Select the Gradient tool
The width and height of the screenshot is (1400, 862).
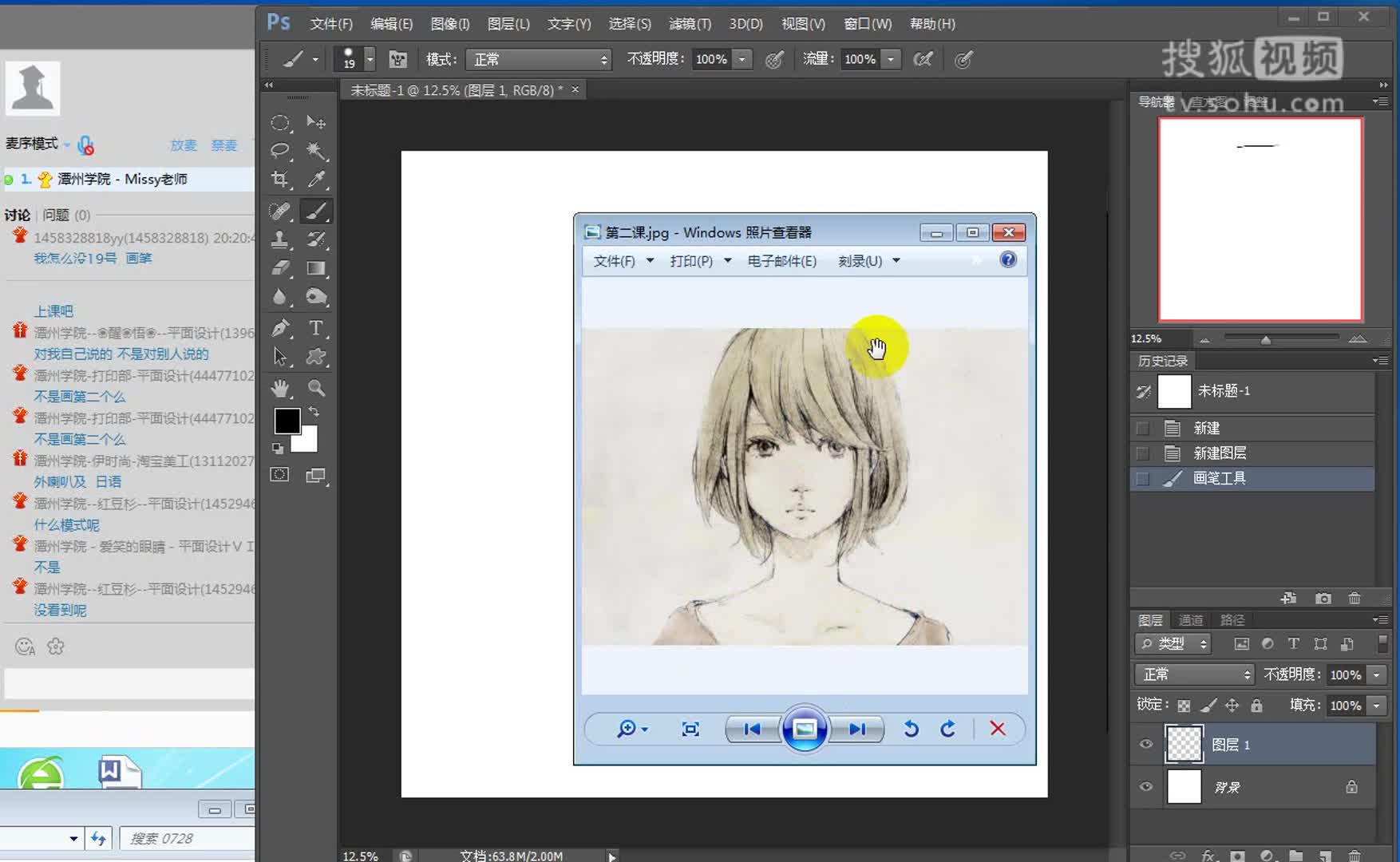point(316,268)
